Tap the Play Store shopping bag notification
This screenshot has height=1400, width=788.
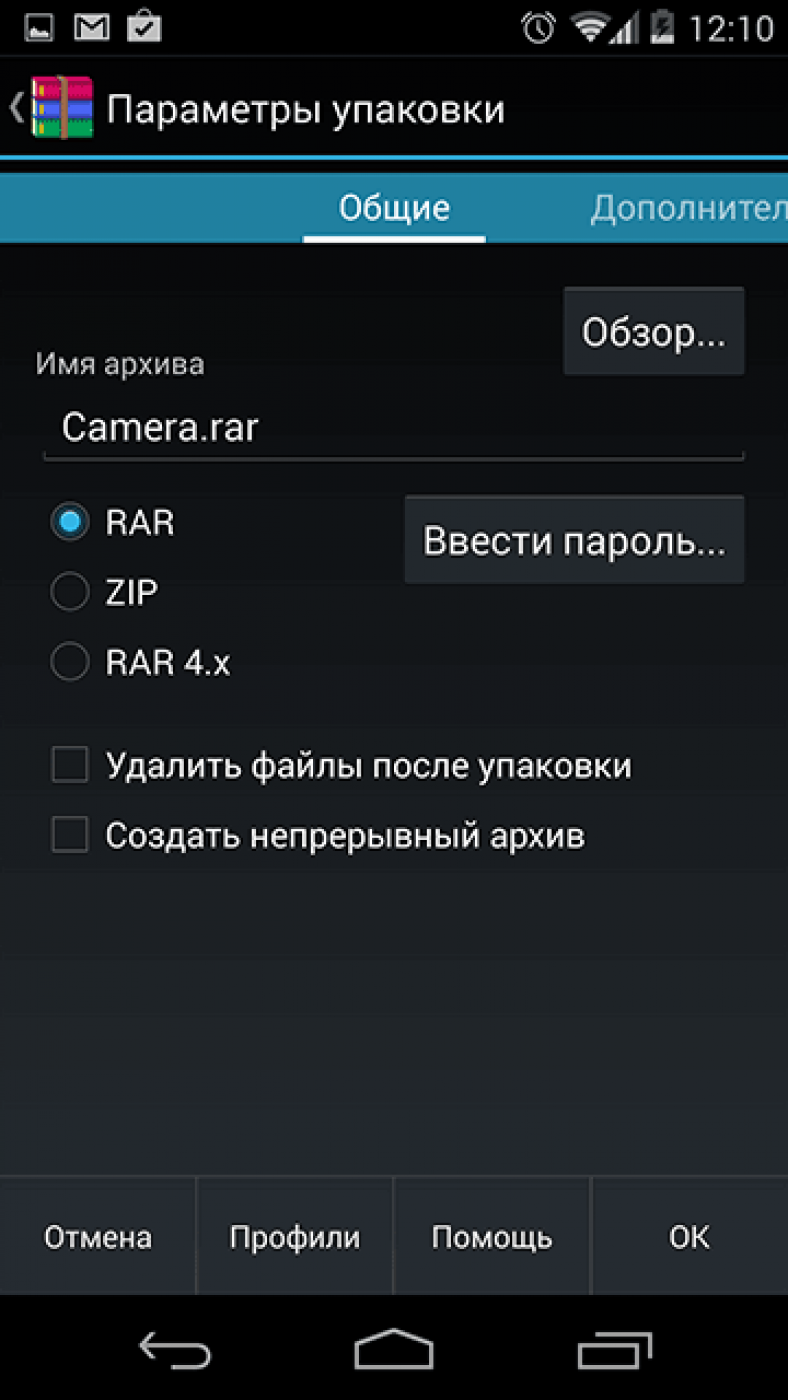coord(145,26)
